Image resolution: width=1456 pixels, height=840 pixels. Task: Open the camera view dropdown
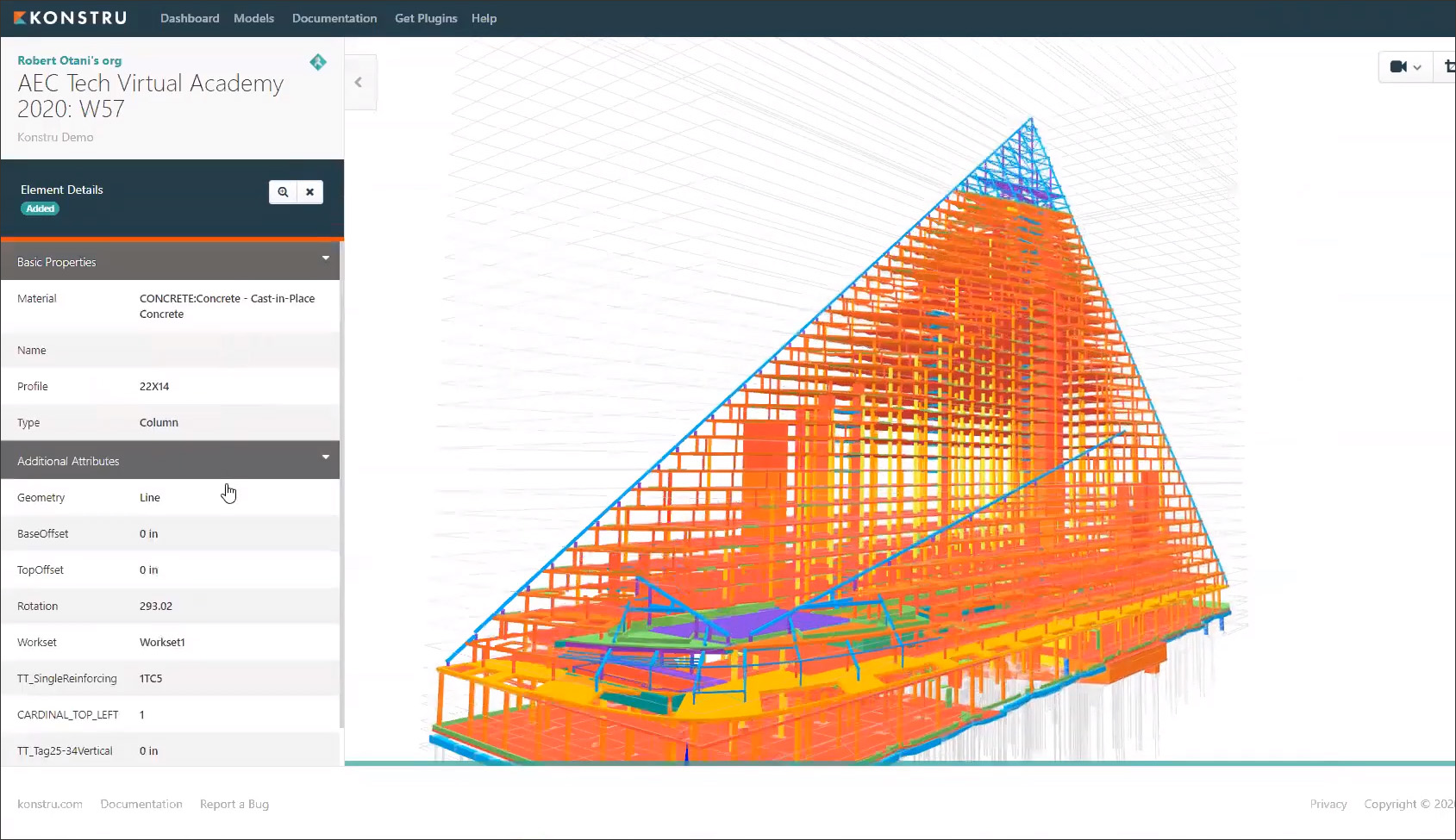pos(1405,66)
